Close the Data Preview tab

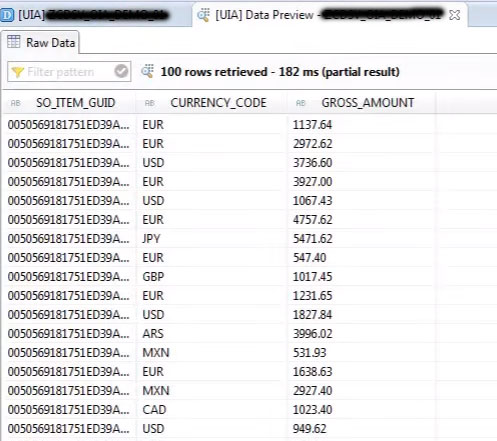coord(454,15)
